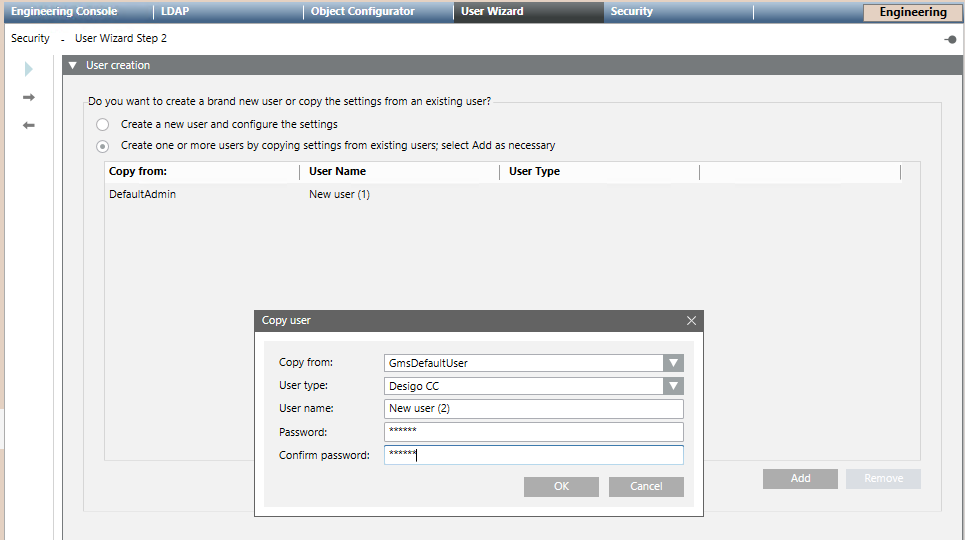Click the Engineering mode button
The width and height of the screenshot is (965, 540).
click(x=912, y=13)
